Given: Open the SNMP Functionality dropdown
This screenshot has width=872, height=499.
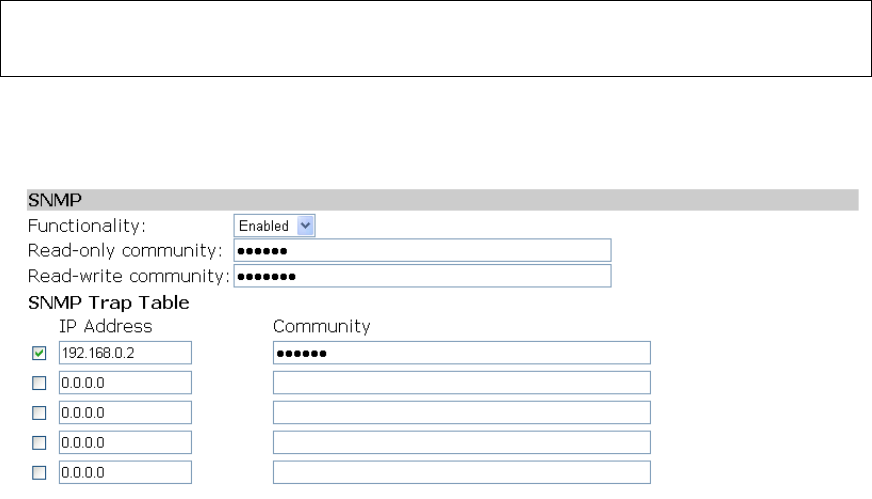Looking at the screenshot, I should pyautogui.click(x=274, y=226).
